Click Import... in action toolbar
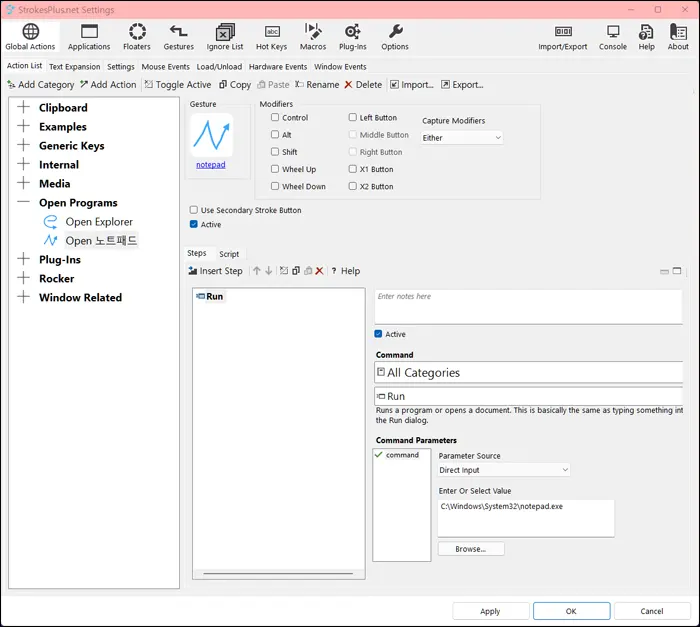 click(x=412, y=84)
